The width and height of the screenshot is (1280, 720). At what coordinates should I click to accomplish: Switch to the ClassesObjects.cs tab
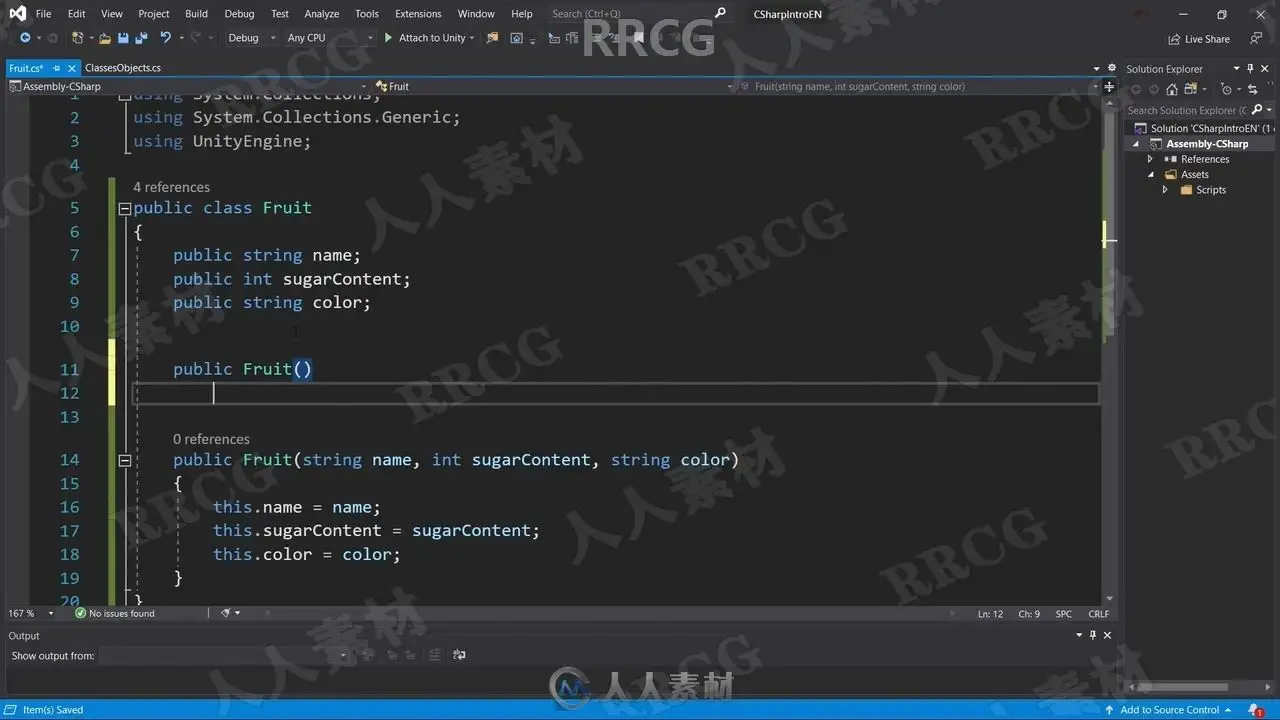click(123, 68)
